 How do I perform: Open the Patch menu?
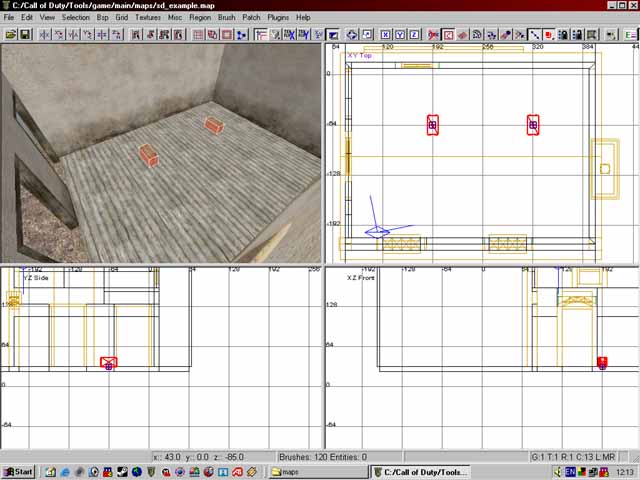pyautogui.click(x=251, y=17)
